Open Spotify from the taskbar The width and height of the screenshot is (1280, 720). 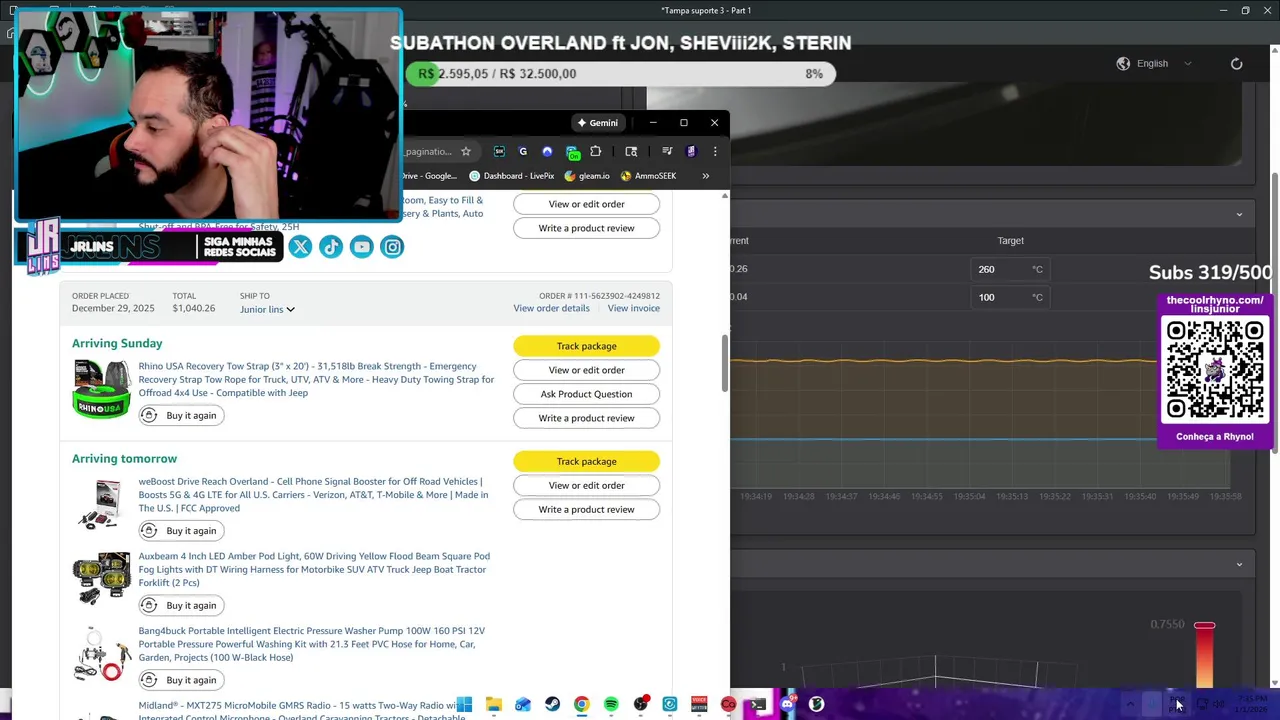611,705
